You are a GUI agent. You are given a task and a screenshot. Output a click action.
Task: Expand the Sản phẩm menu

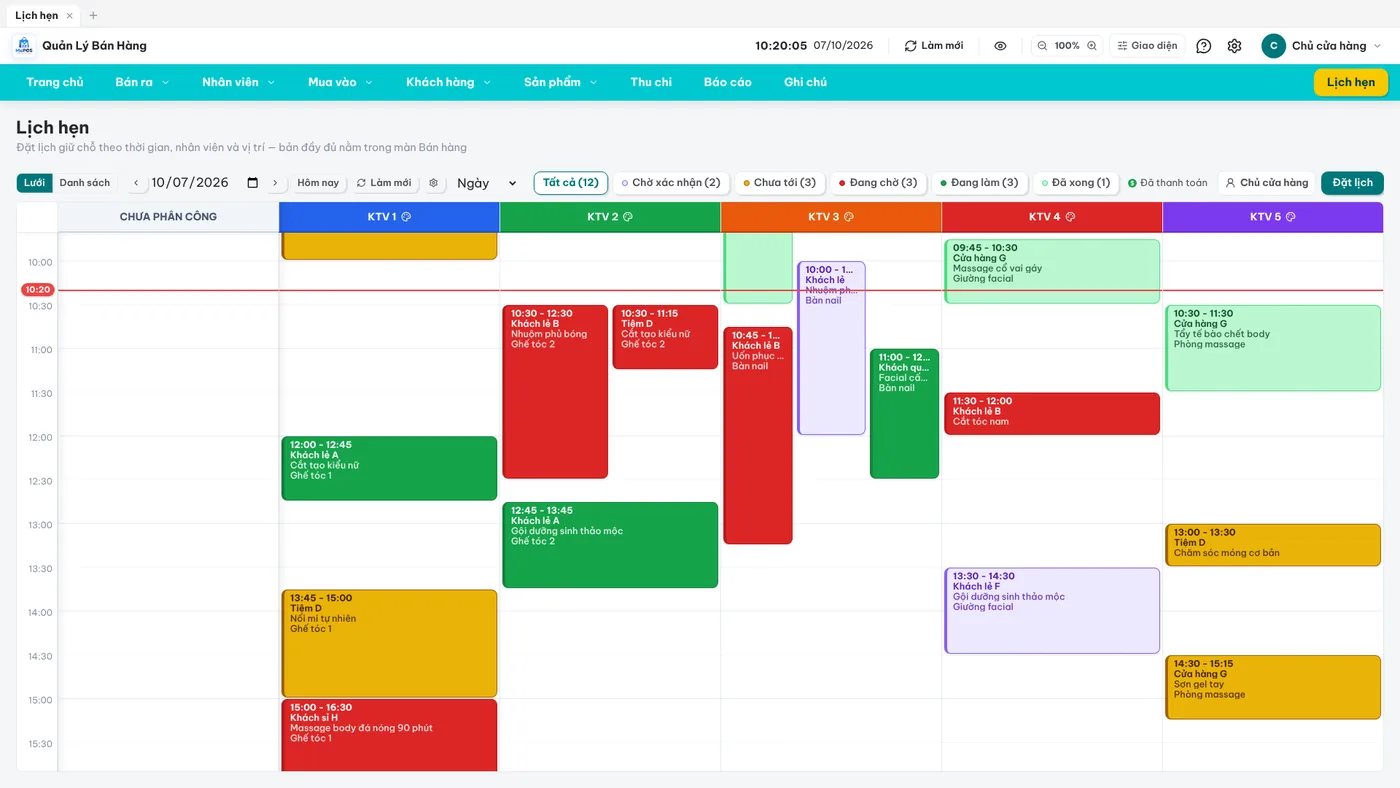click(560, 82)
